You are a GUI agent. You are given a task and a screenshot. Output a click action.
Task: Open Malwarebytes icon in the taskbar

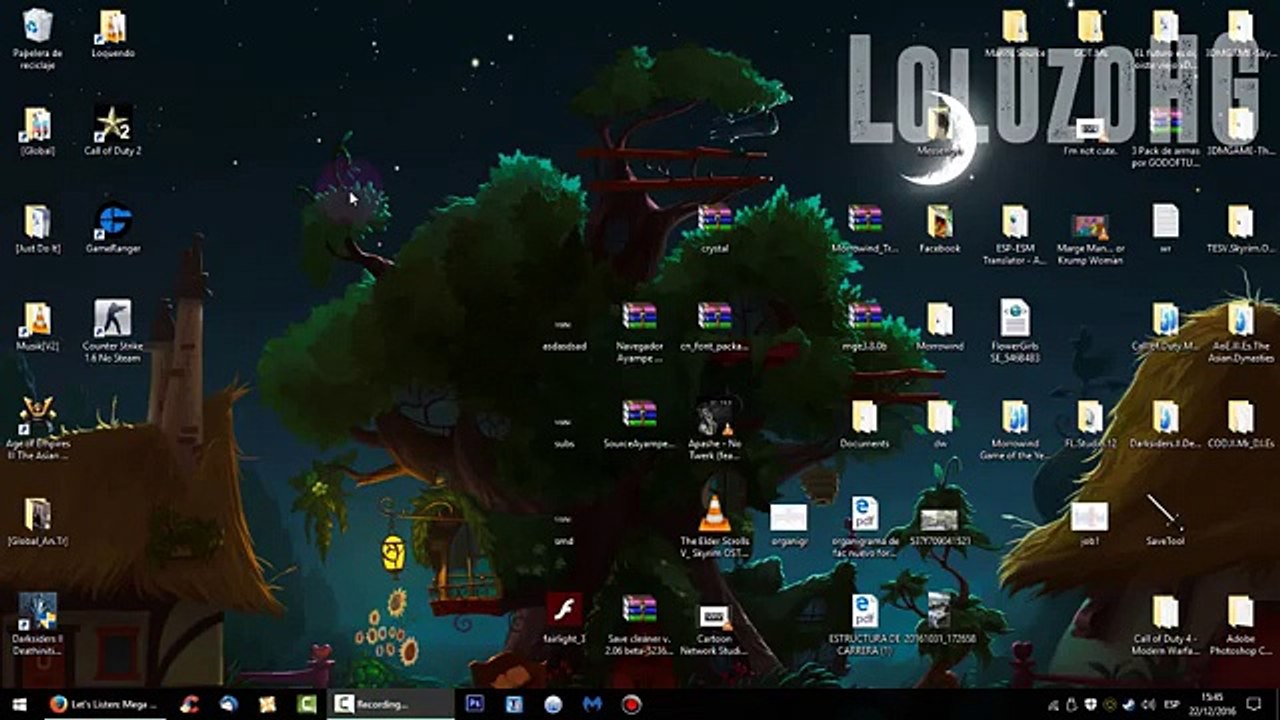point(592,704)
